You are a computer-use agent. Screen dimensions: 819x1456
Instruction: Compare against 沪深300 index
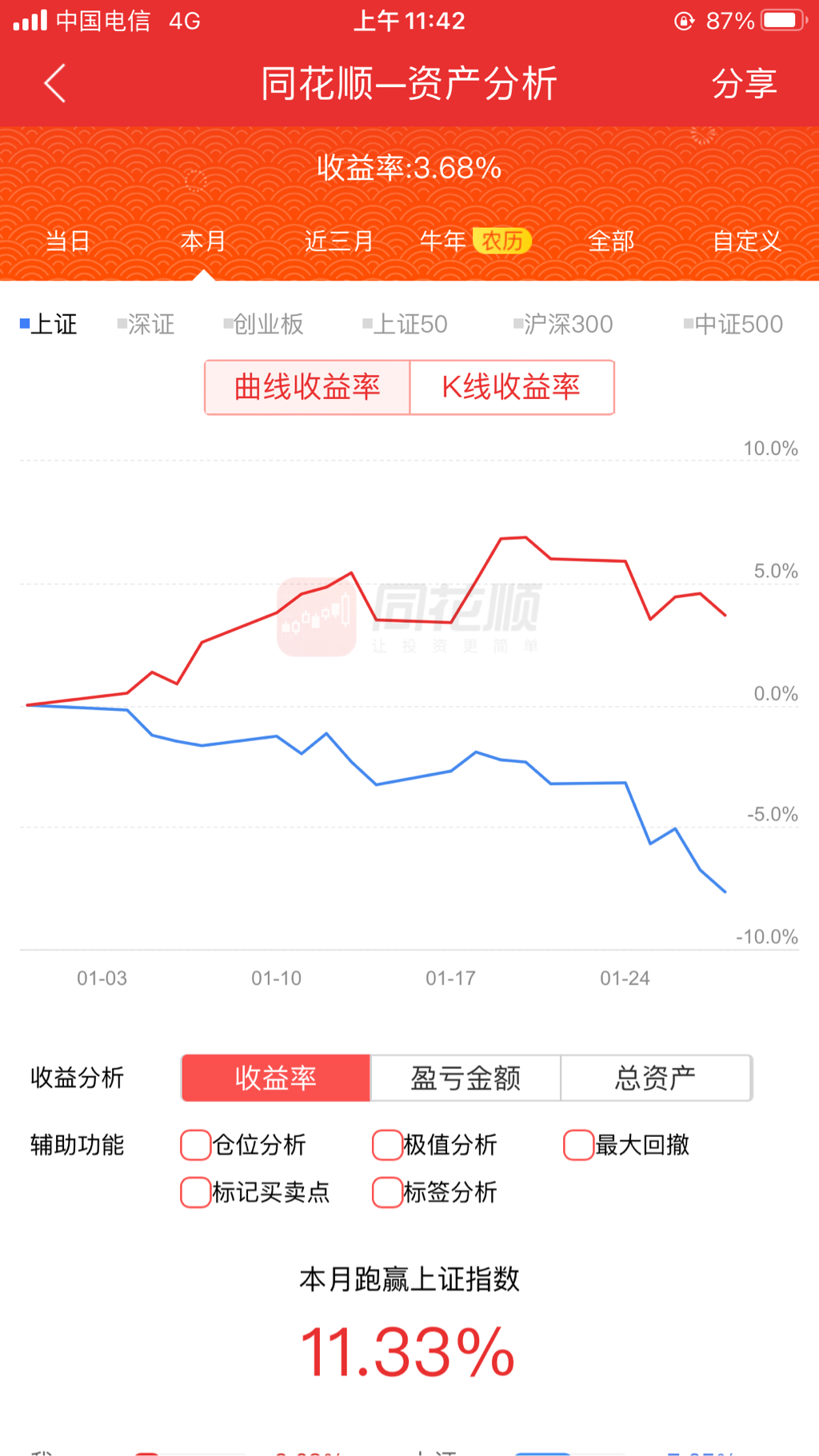click(x=564, y=324)
